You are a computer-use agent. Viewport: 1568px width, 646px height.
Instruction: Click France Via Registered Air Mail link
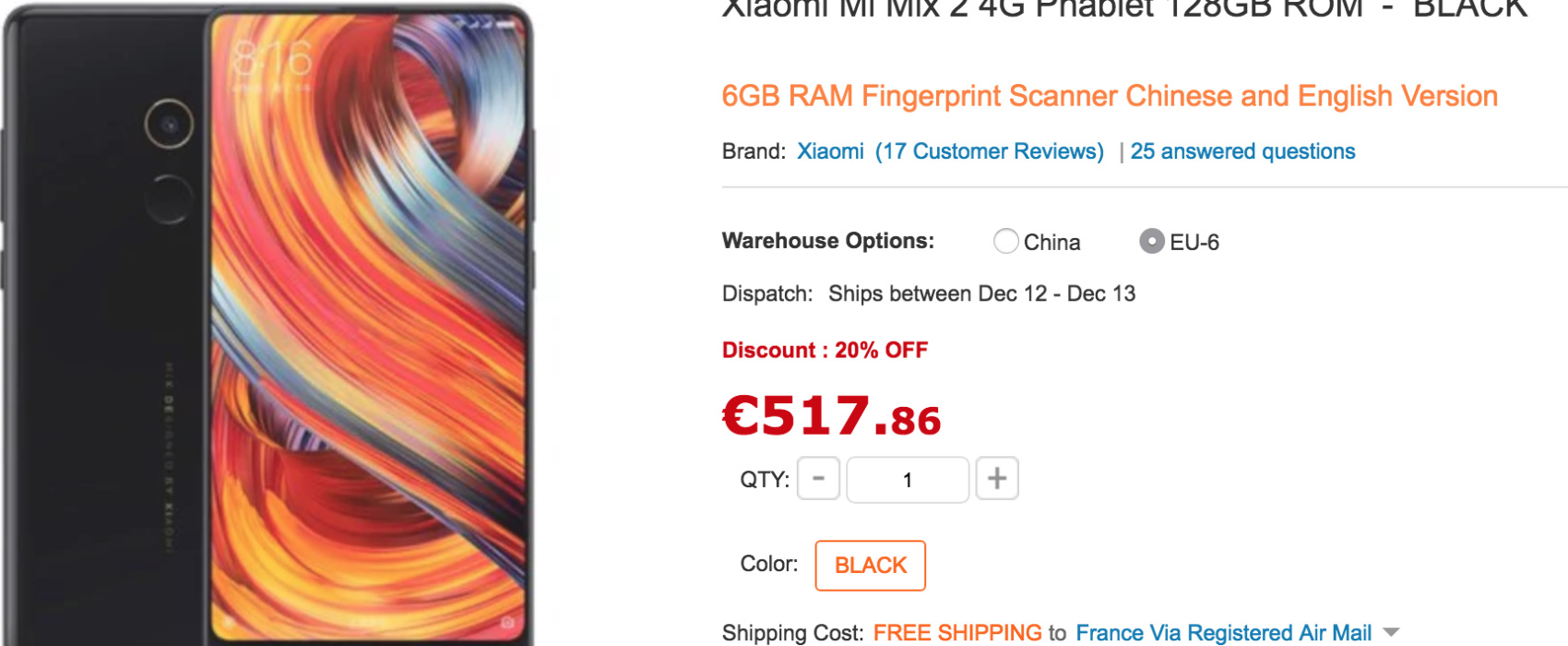tap(1223, 633)
